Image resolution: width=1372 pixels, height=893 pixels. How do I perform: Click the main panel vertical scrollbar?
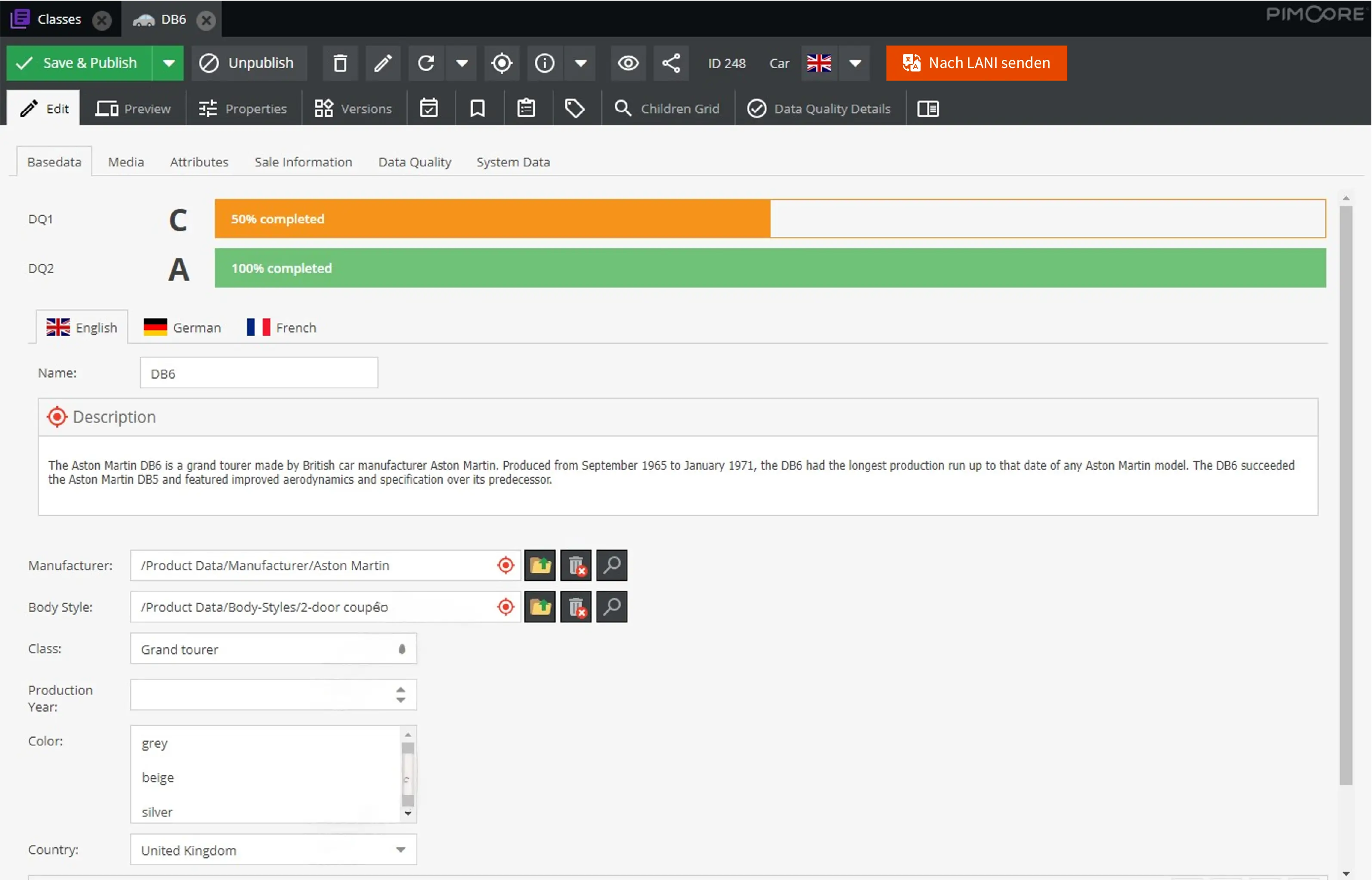click(x=1345, y=496)
